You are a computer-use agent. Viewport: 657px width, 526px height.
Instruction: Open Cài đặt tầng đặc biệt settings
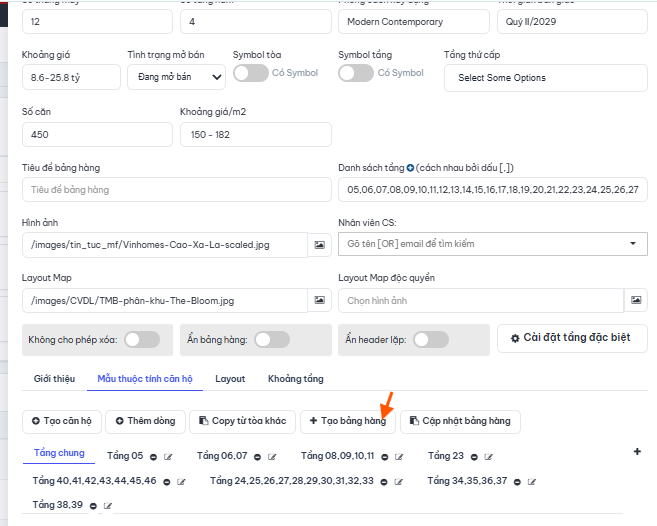tap(572, 338)
